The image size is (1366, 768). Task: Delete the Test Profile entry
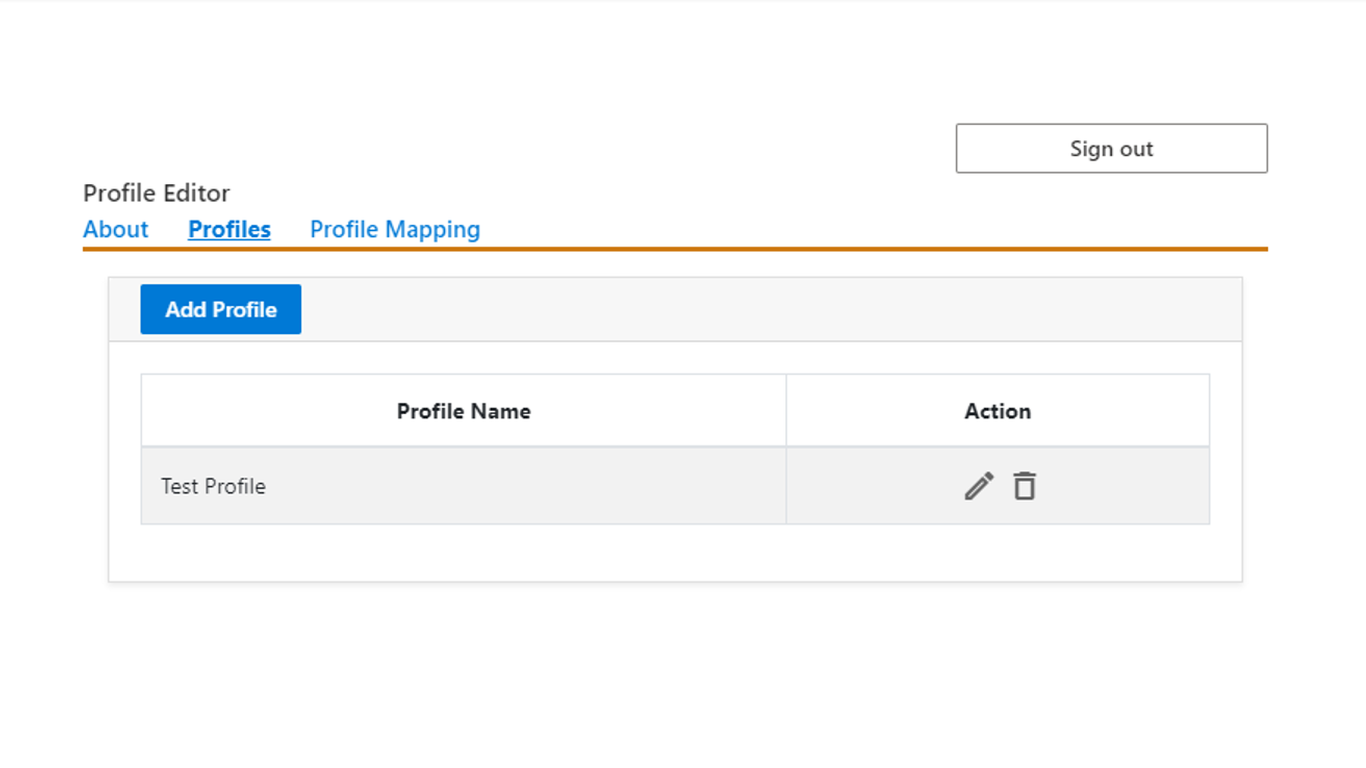click(x=1024, y=486)
